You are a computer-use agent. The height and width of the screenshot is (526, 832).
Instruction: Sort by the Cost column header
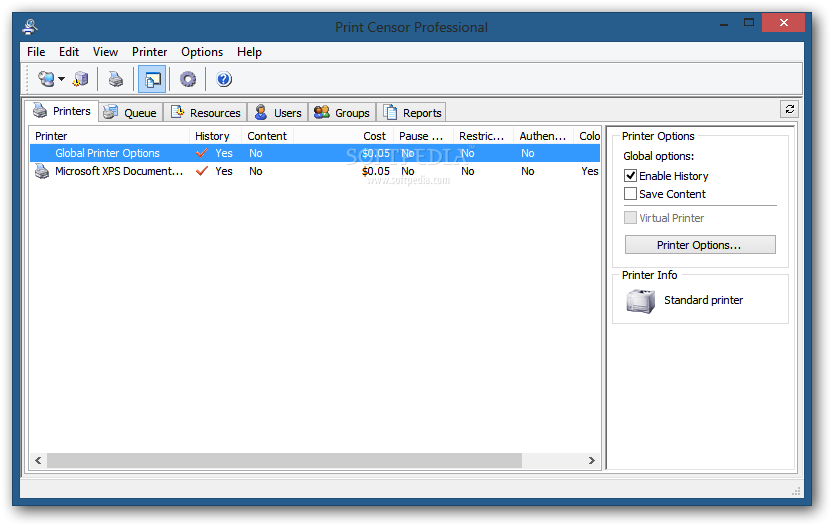(343, 136)
